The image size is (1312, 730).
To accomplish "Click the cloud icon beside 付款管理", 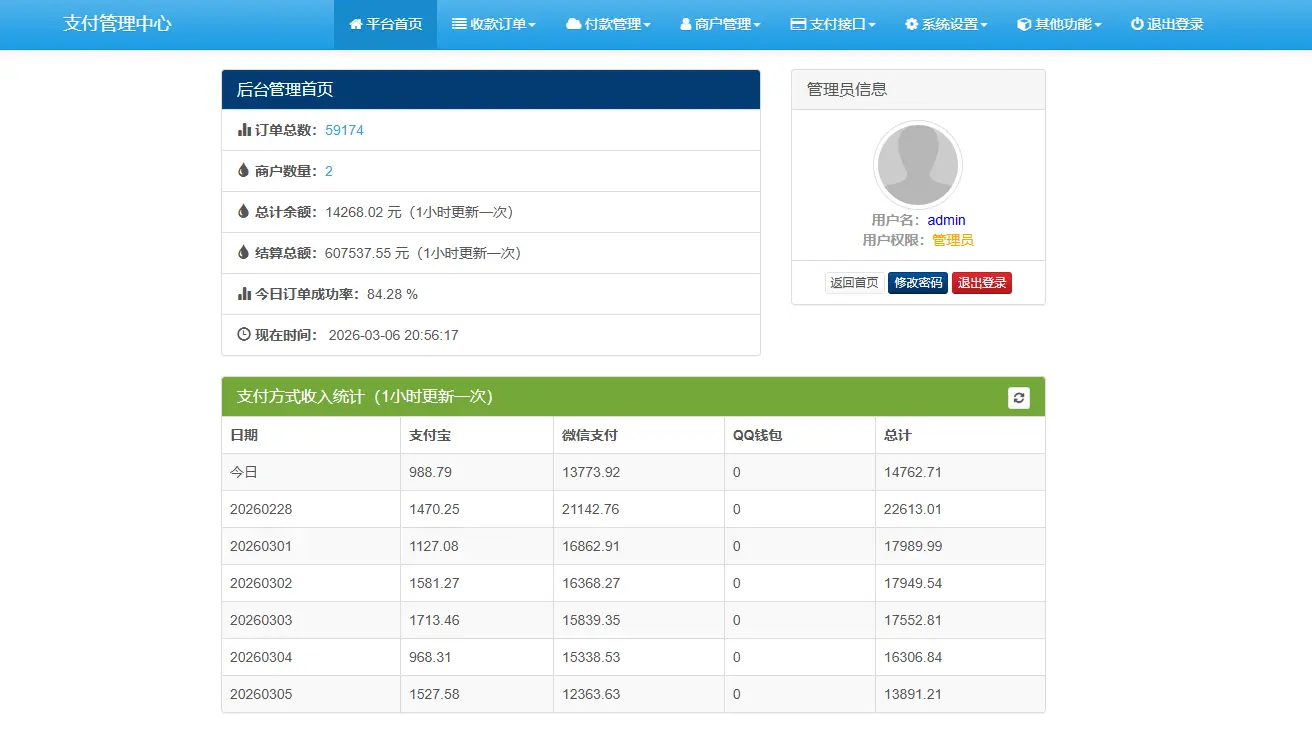I will coord(573,25).
